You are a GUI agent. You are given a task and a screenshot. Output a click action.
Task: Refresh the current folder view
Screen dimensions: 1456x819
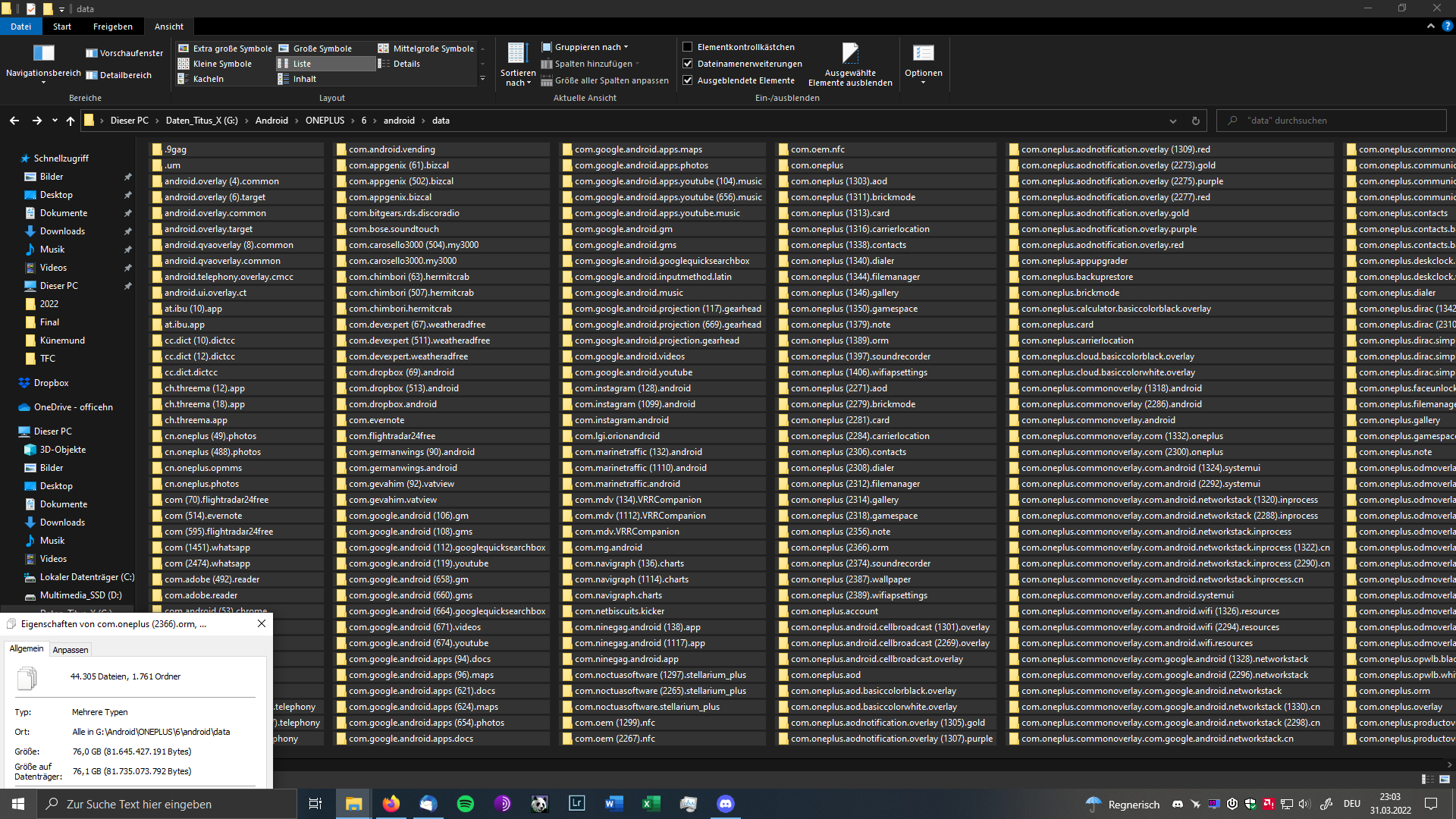[1195, 121]
